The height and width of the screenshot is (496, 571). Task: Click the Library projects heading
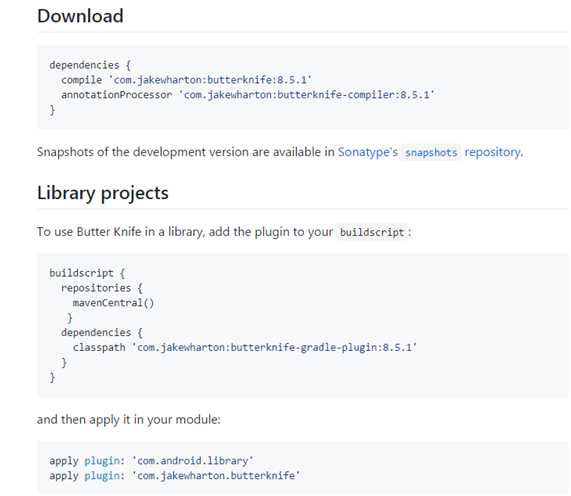pyautogui.click(x=103, y=193)
